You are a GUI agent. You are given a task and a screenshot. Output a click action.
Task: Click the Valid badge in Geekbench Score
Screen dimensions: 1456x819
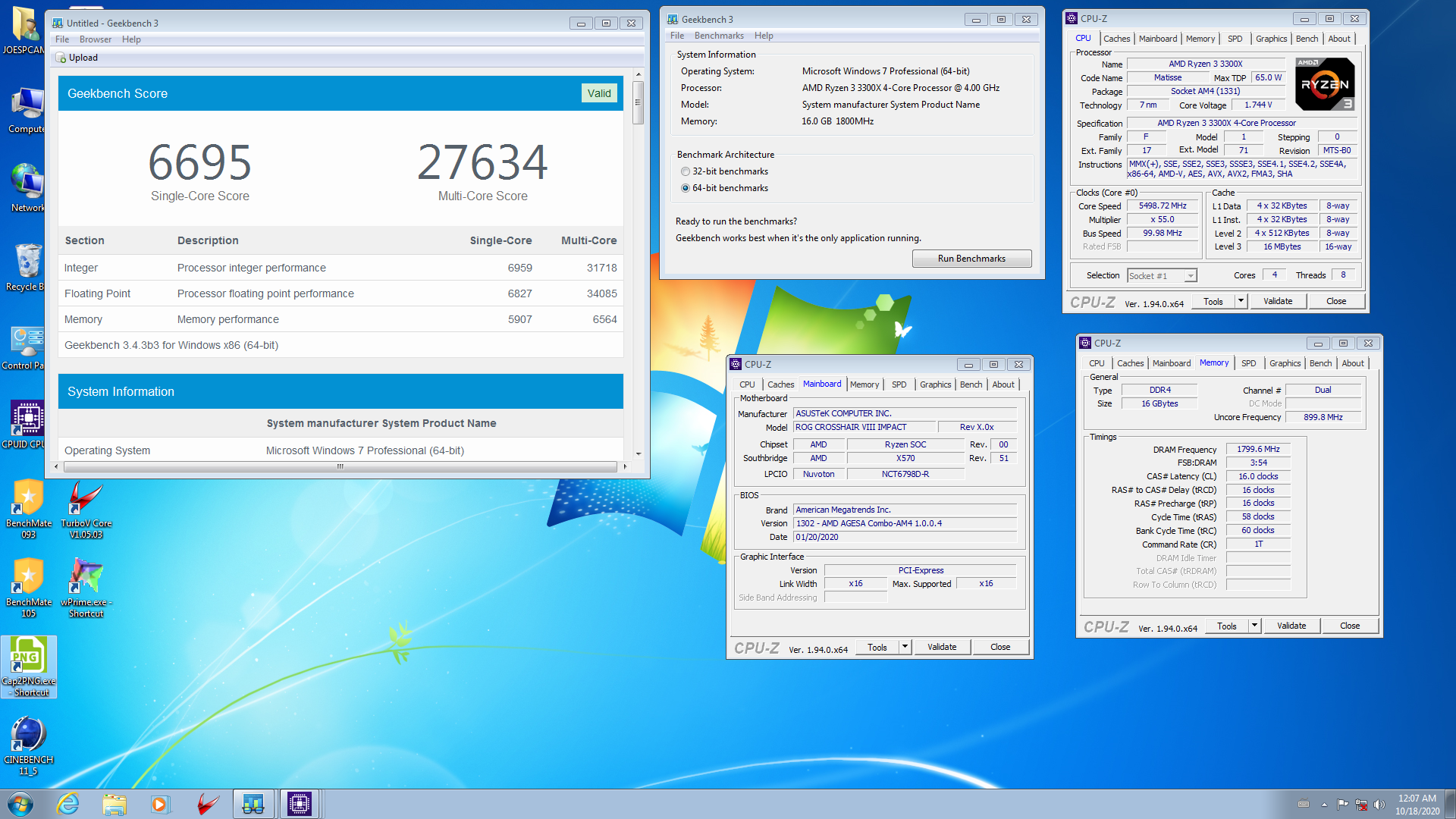pyautogui.click(x=599, y=93)
